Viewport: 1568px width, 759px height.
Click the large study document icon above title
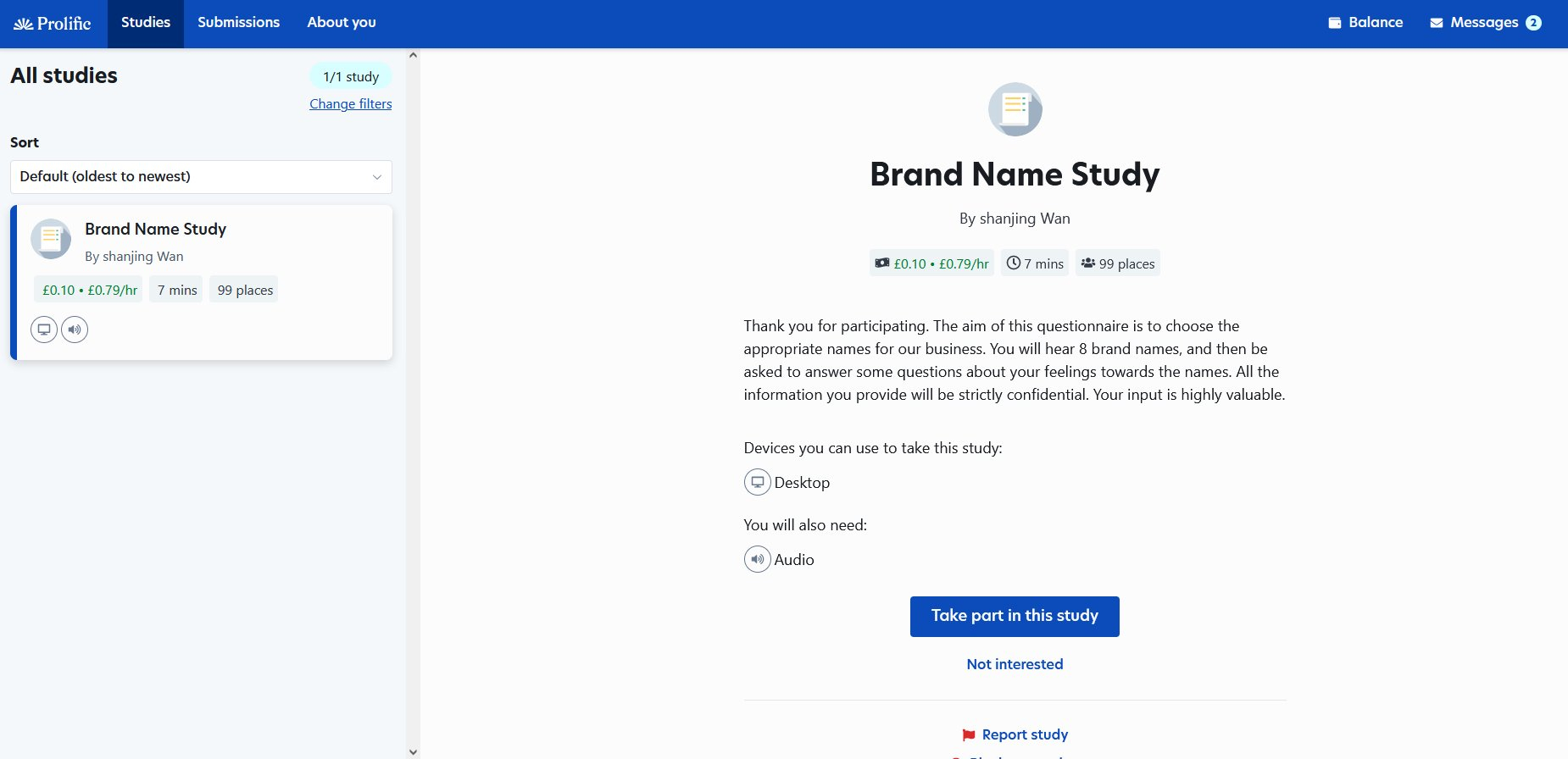coord(1015,109)
